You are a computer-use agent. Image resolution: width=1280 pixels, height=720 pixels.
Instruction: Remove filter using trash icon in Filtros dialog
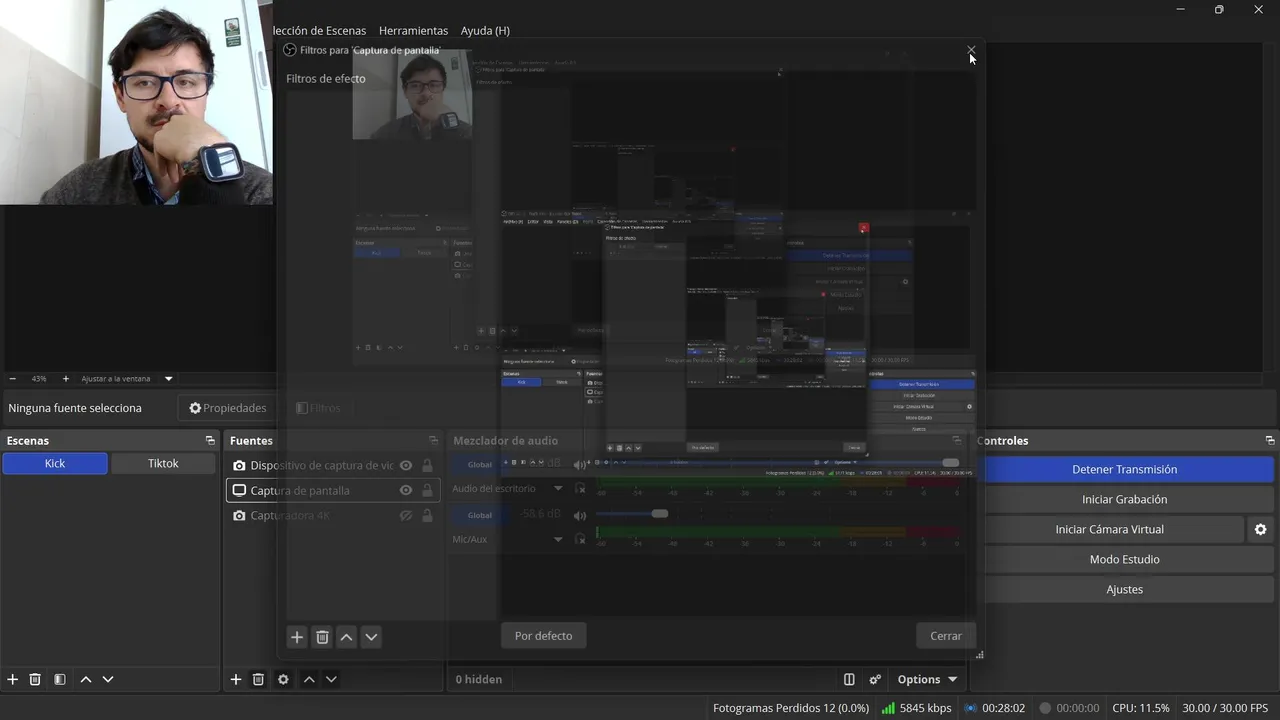pyautogui.click(x=322, y=637)
